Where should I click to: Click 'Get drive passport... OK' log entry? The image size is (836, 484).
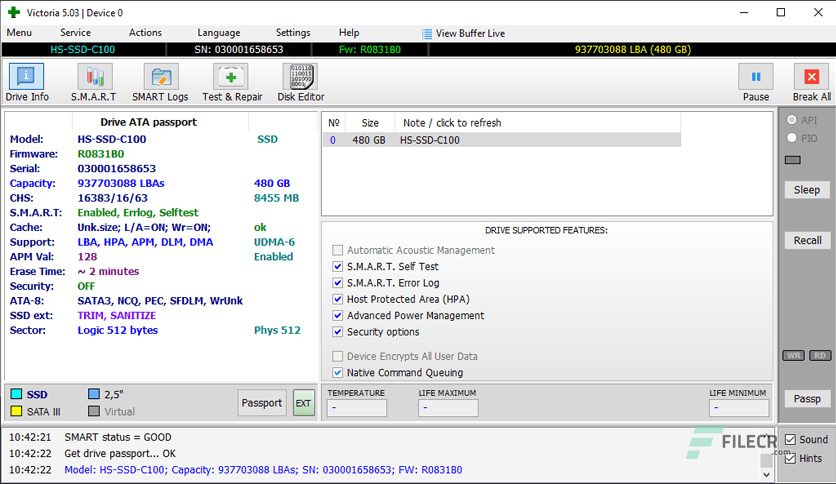120,454
